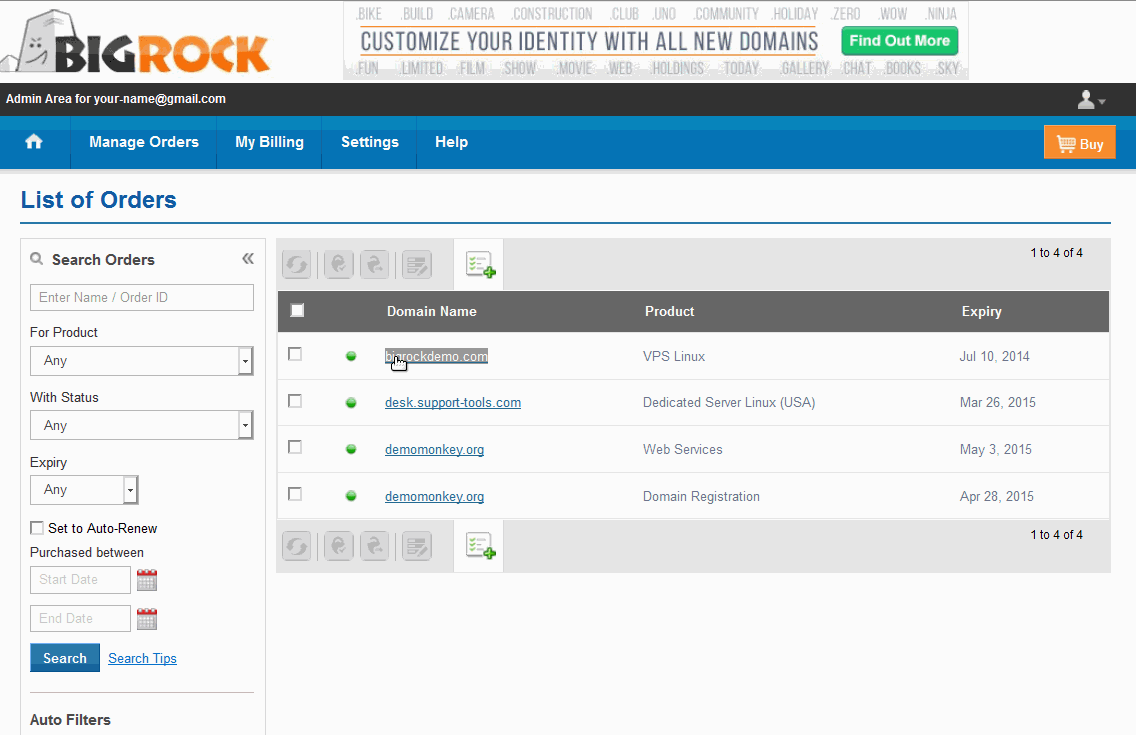Click the bottom toolbar edit list icon

pyautogui.click(x=417, y=546)
